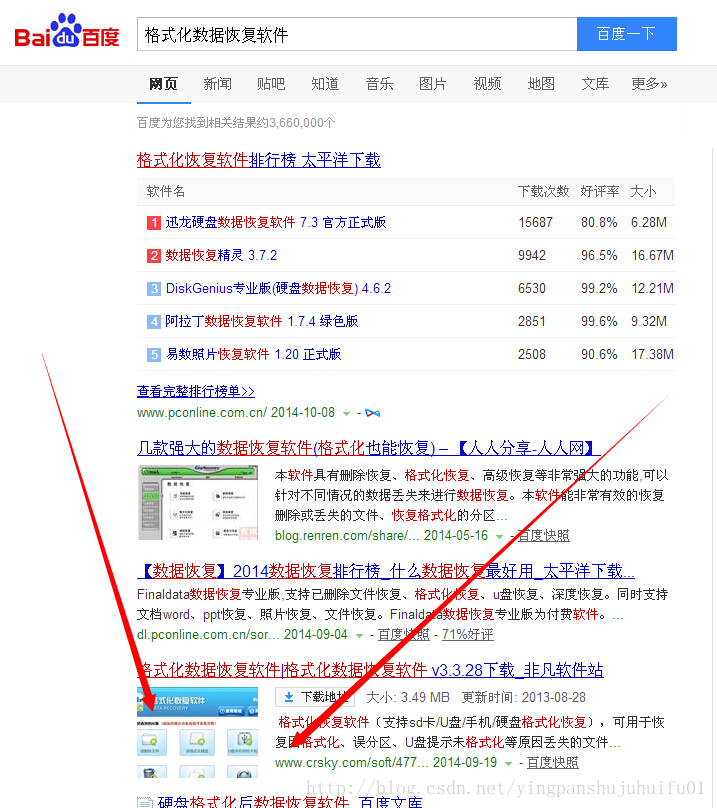The image size is (717, 808).
Task: Click 查看完整排行榜>> link
Action: point(196,391)
